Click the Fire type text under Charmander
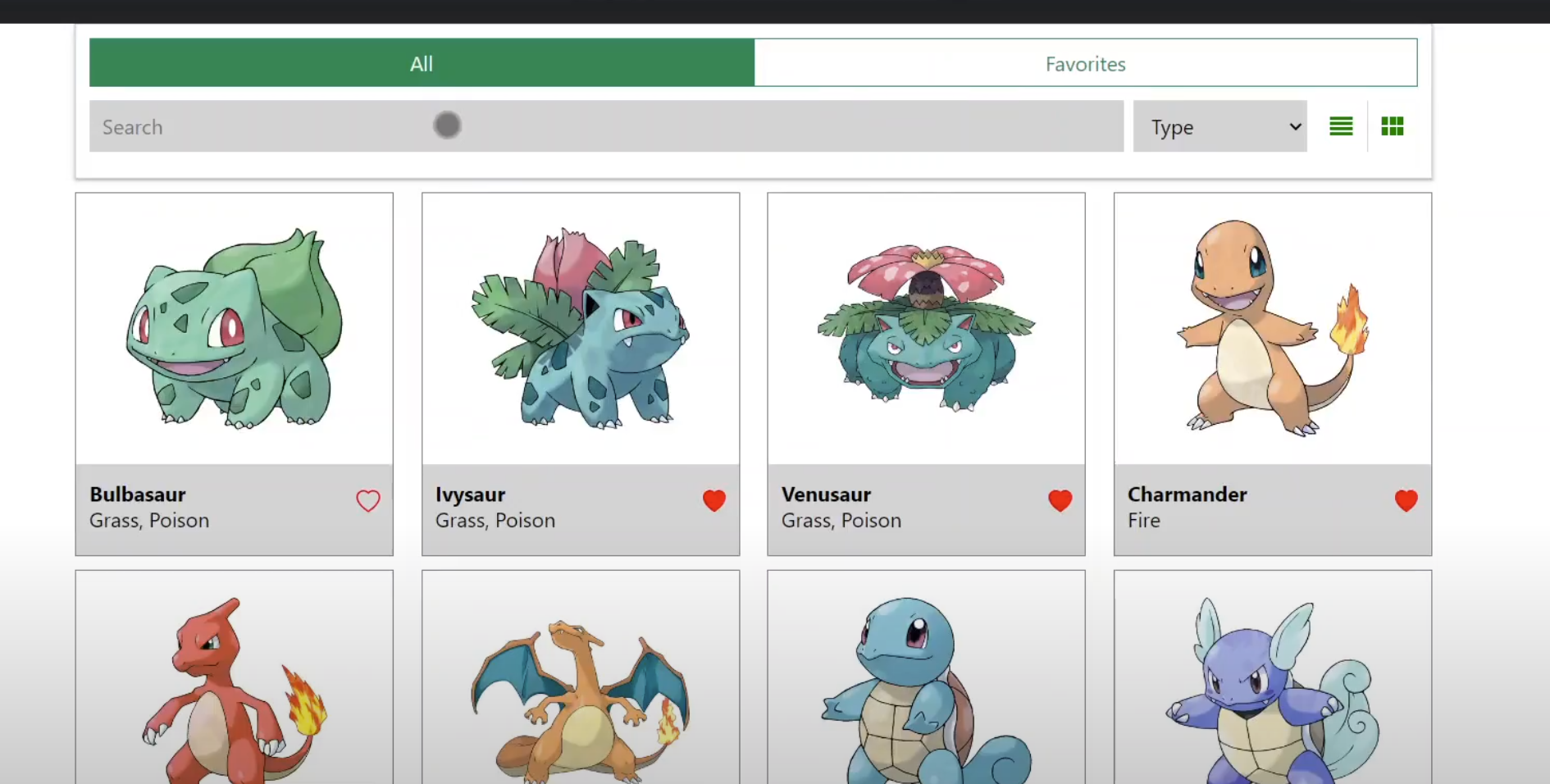The height and width of the screenshot is (784, 1550). coord(1144,521)
